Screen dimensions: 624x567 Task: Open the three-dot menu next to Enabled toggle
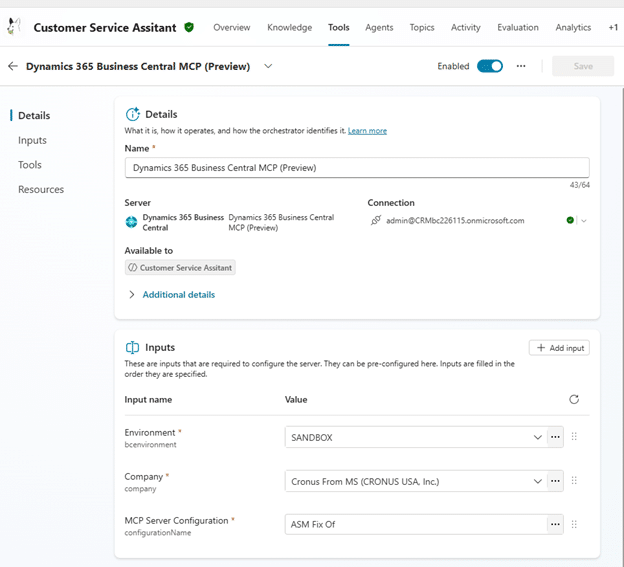[521, 66]
